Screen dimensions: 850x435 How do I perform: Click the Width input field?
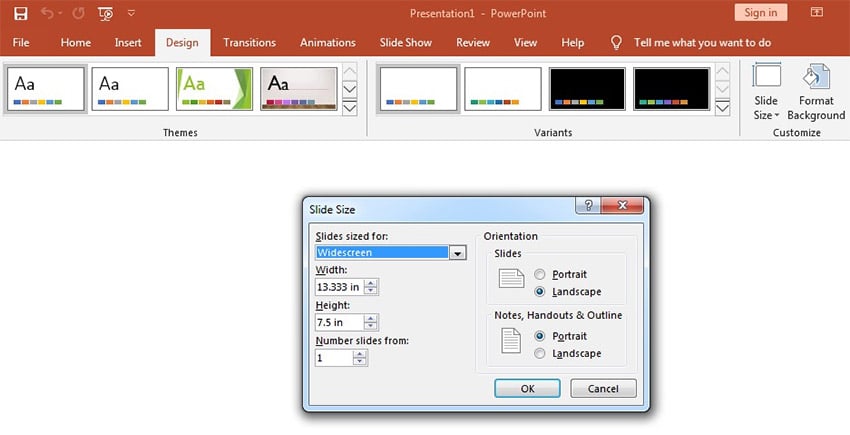point(339,287)
